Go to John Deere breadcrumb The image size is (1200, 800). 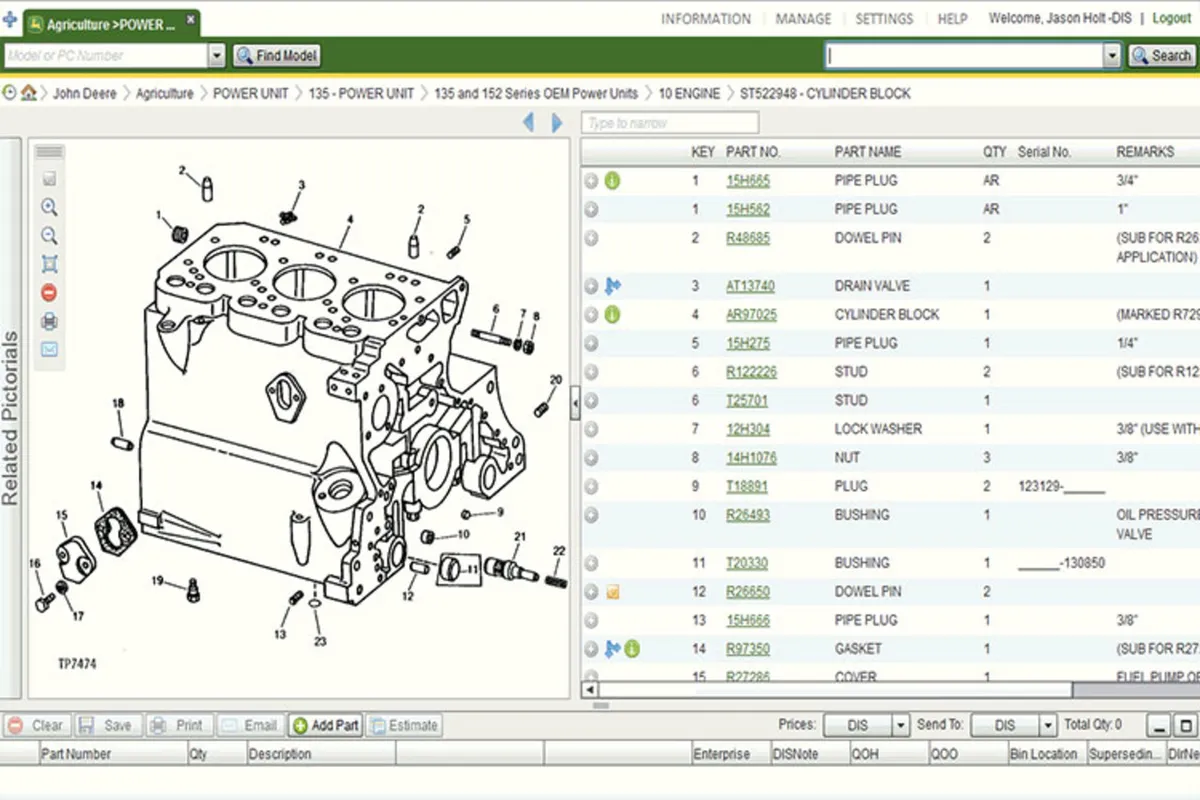pyautogui.click(x=85, y=93)
